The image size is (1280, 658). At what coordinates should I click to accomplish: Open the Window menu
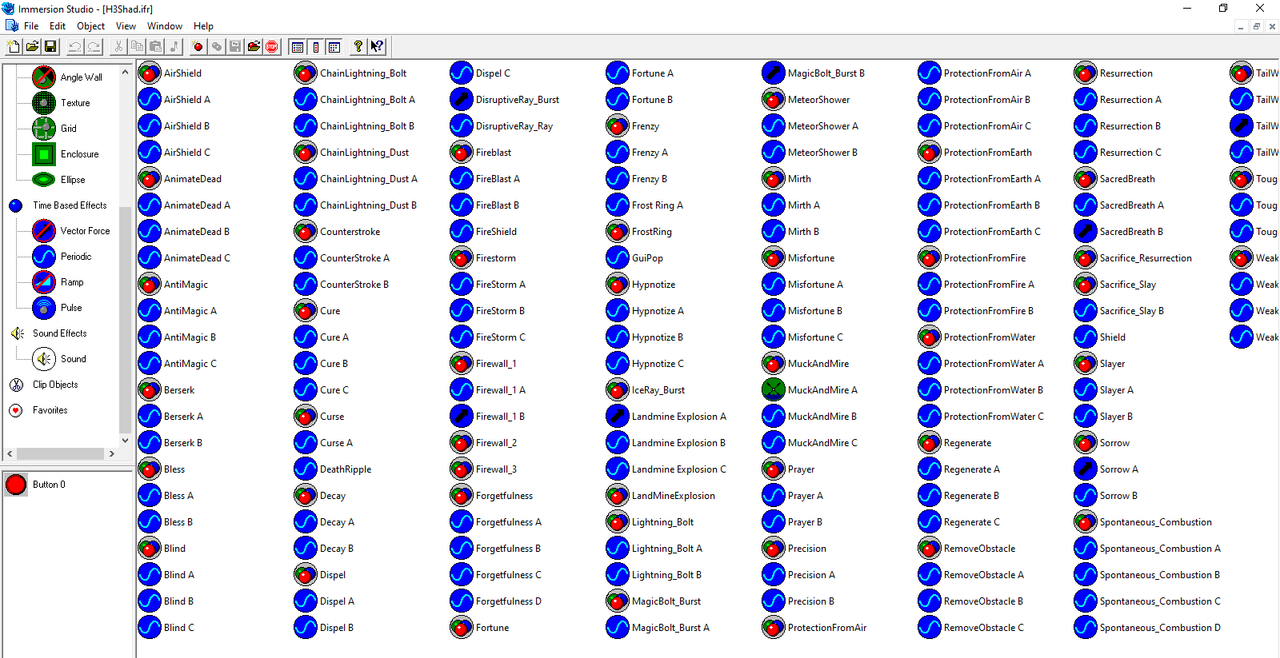tap(165, 26)
